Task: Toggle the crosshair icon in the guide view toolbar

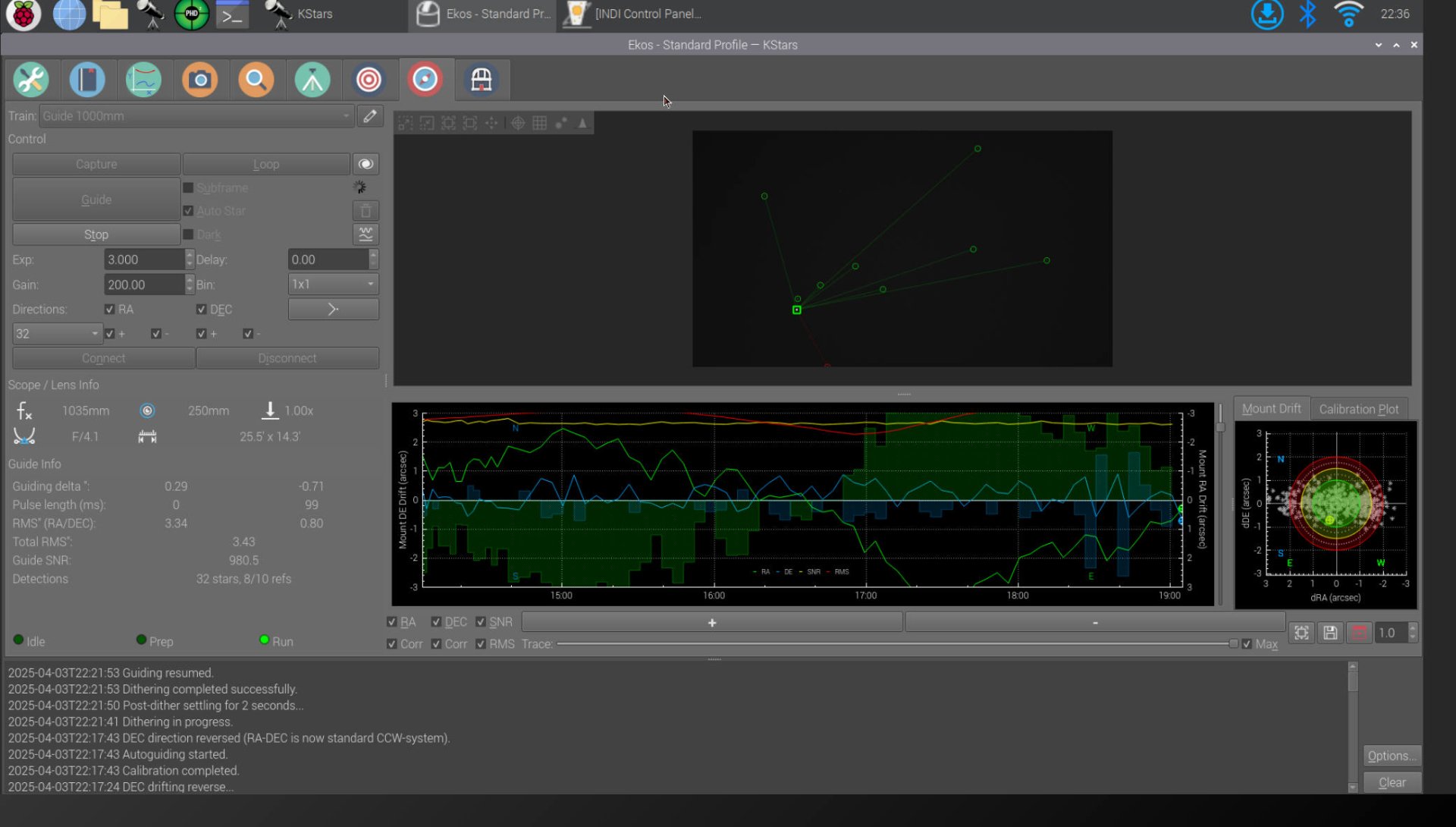Action: point(518,123)
